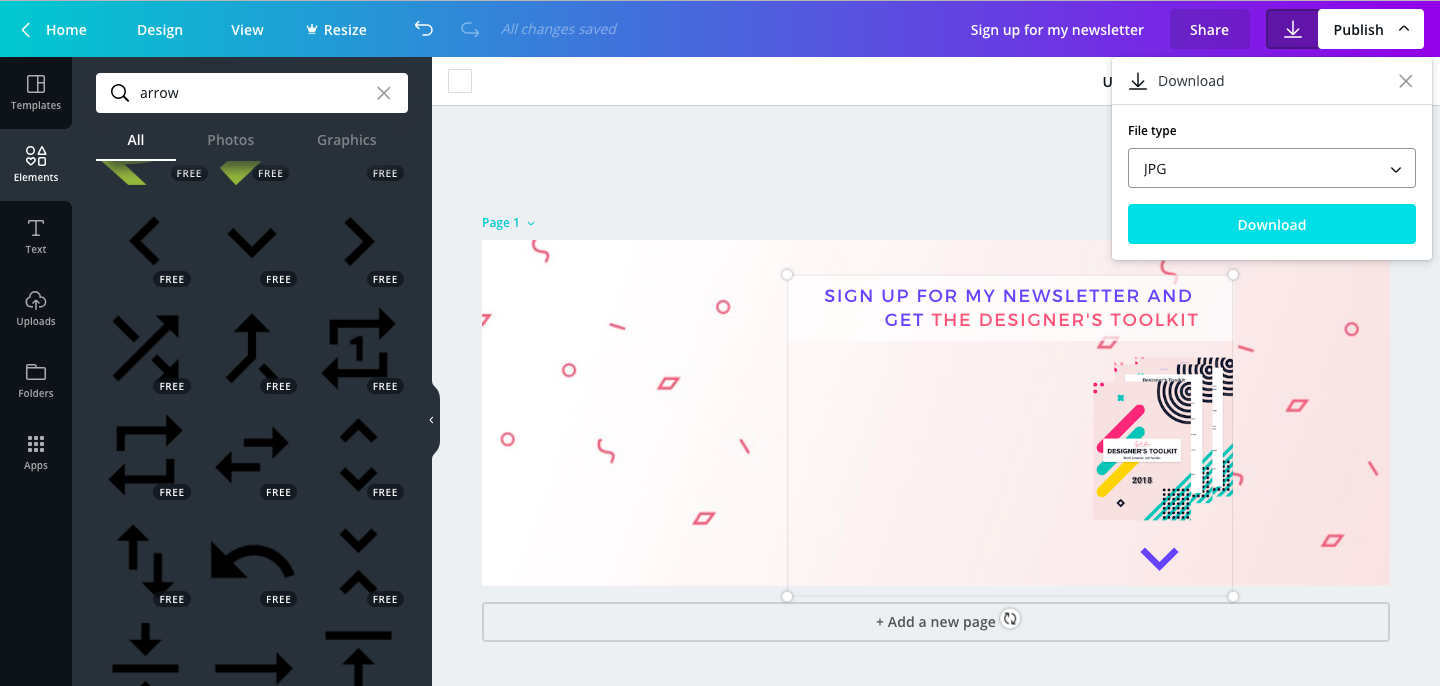Click the Share button

[1209, 29]
